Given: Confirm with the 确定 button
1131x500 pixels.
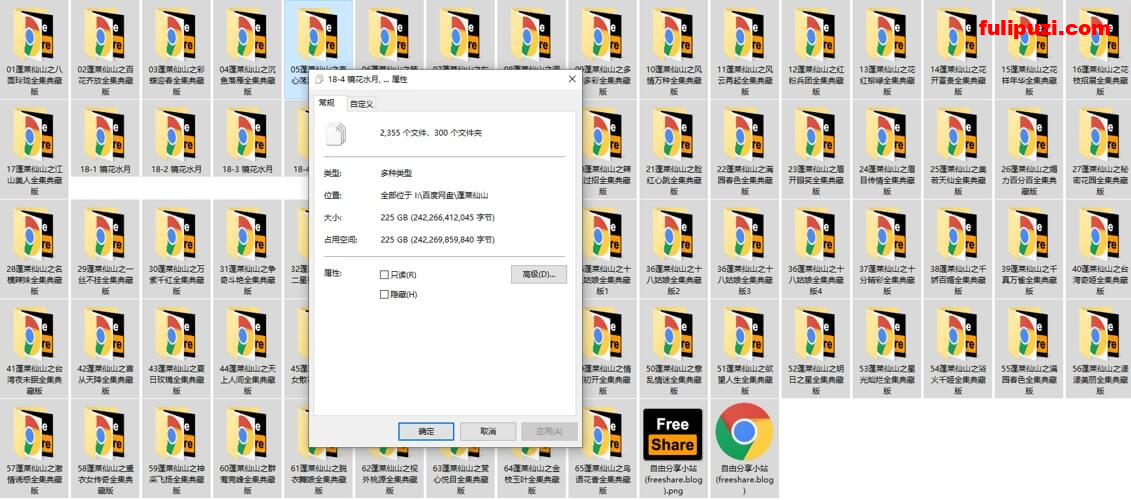Looking at the screenshot, I should 426,431.
